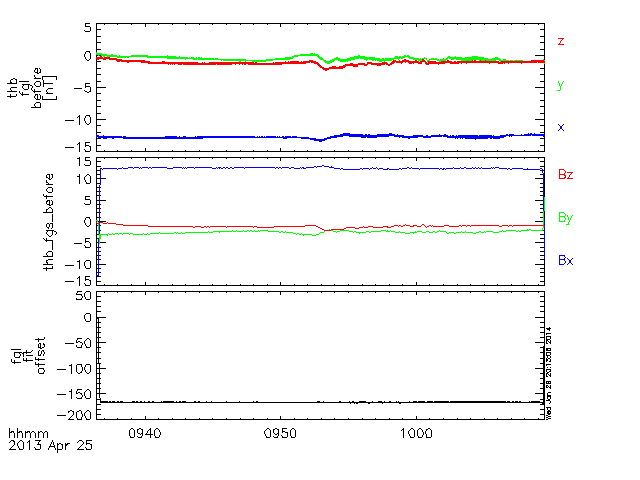This screenshot has height=480, width=640.
Task: Click the '2013 Apr 25' date label
Action: [x=50, y=445]
